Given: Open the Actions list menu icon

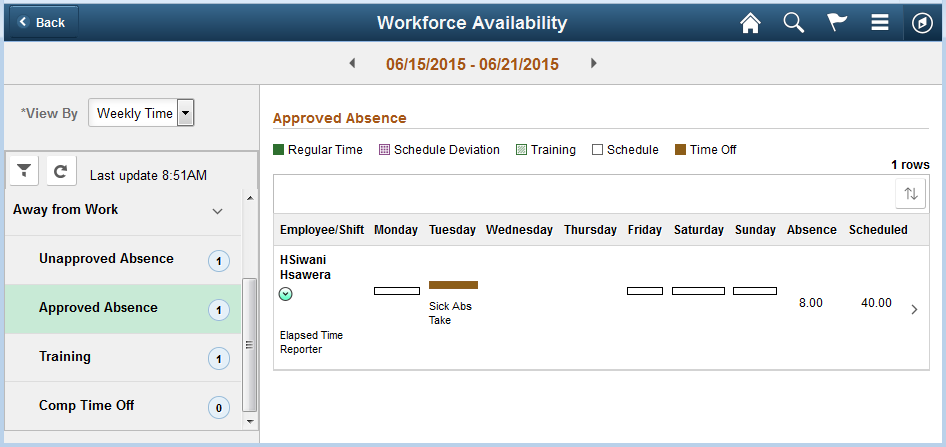Looking at the screenshot, I should 880,23.
